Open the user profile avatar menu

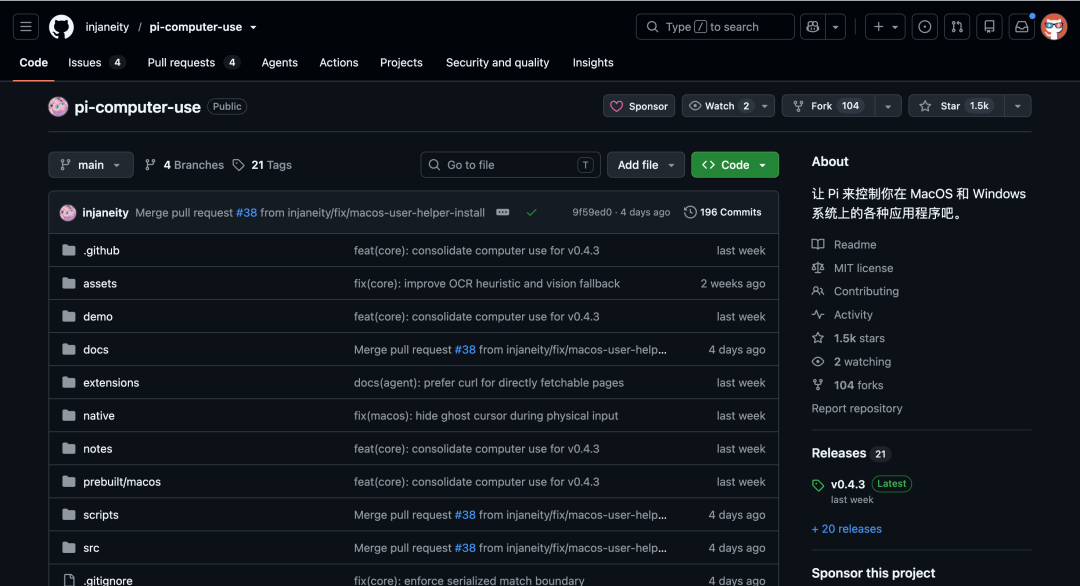1054,27
